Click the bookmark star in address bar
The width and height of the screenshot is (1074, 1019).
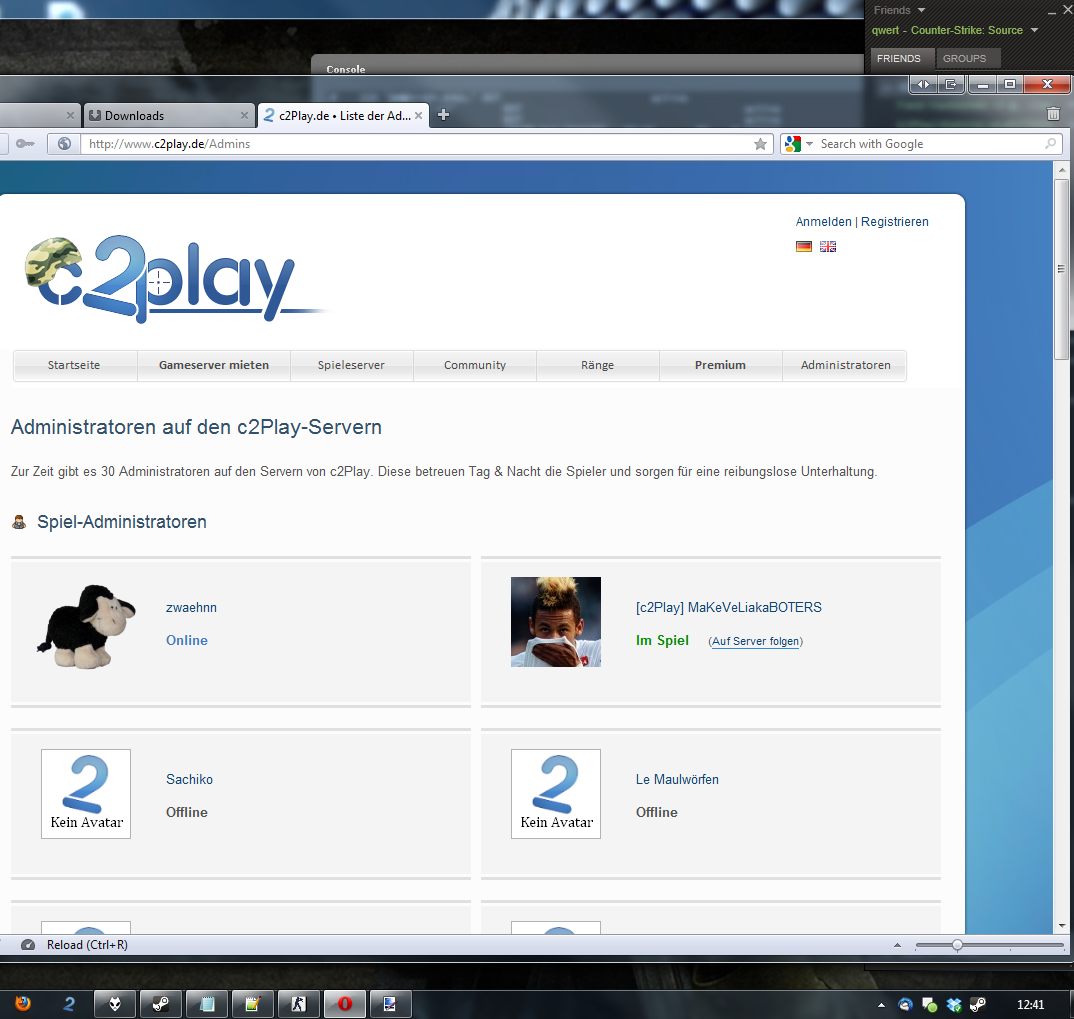(x=760, y=144)
